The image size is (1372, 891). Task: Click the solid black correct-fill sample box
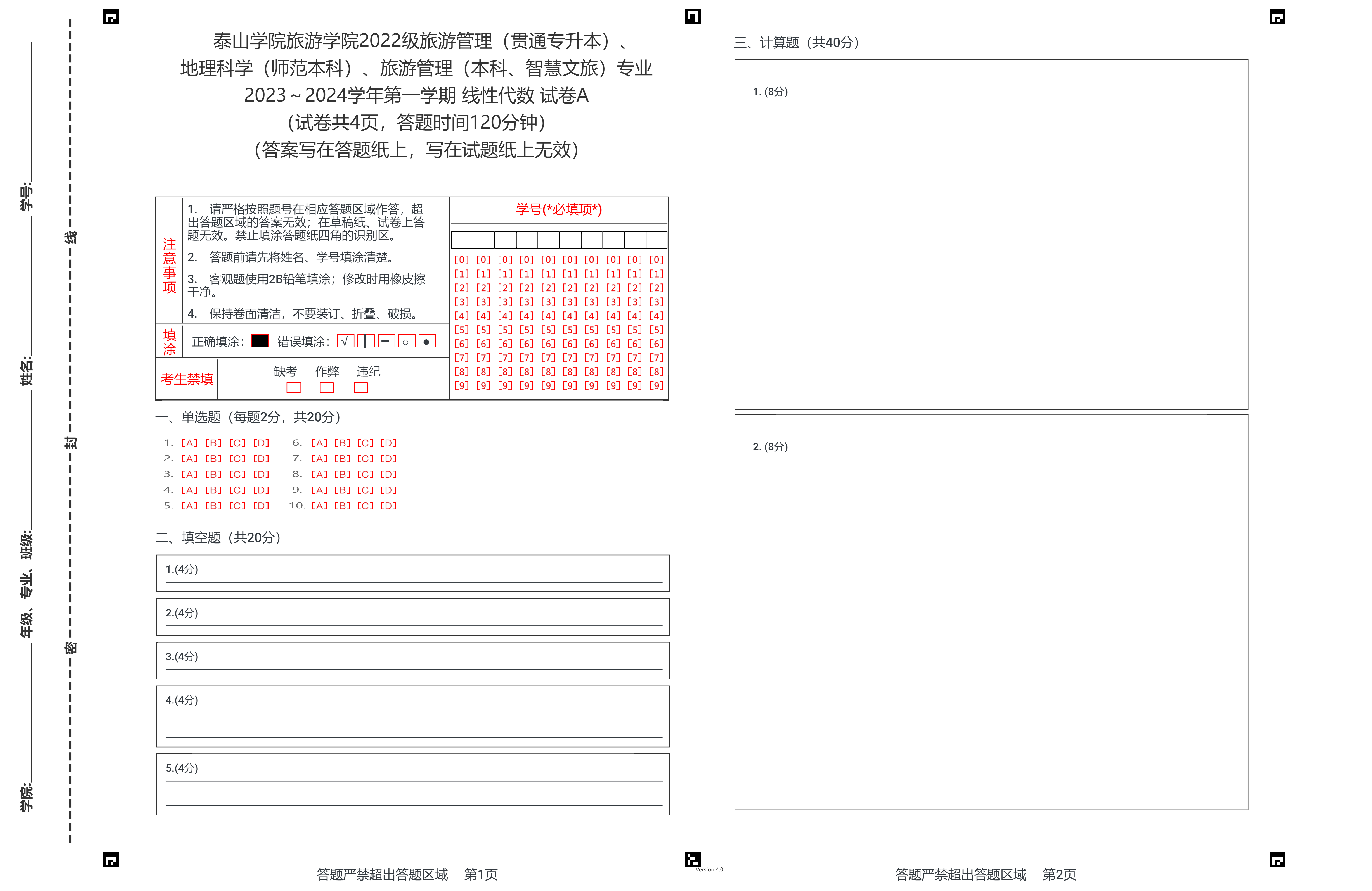[260, 341]
